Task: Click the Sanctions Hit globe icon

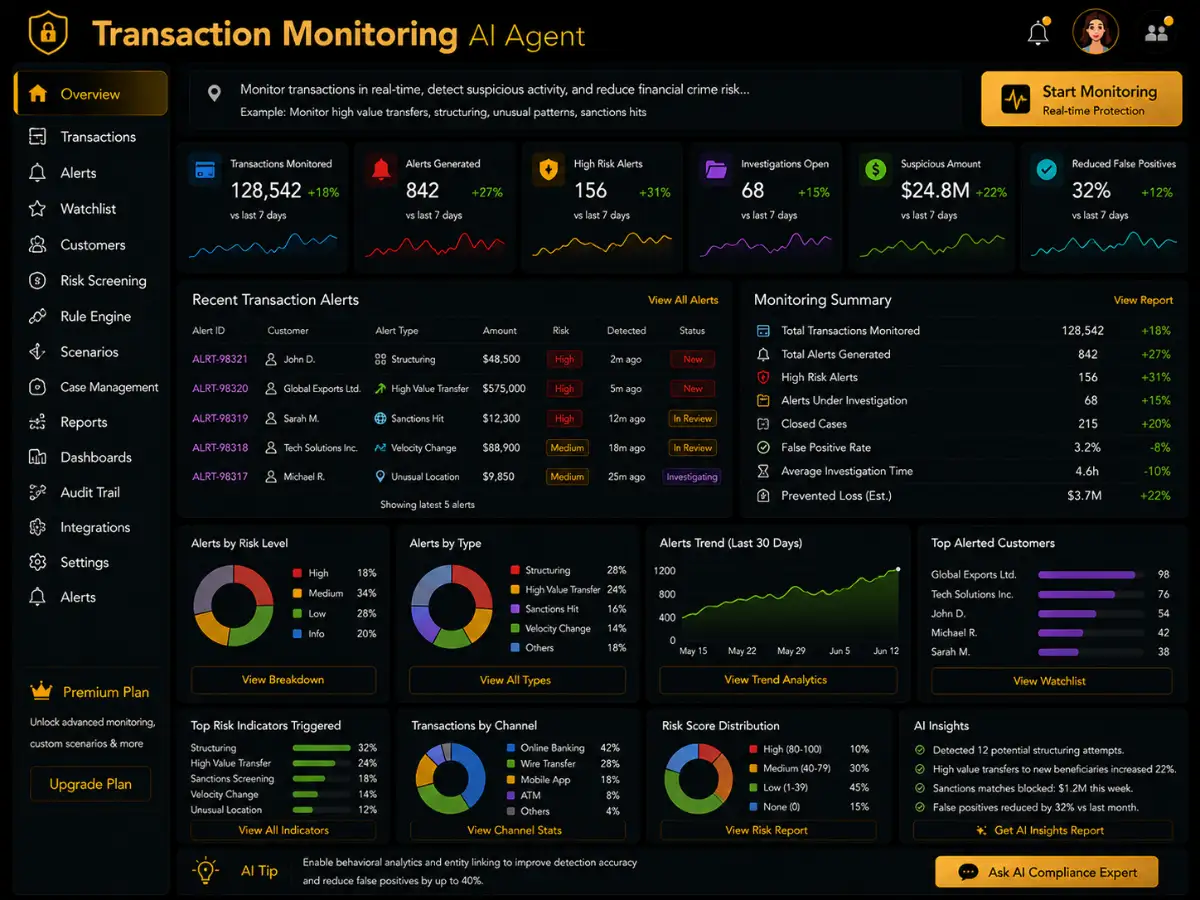Action: click(x=380, y=418)
